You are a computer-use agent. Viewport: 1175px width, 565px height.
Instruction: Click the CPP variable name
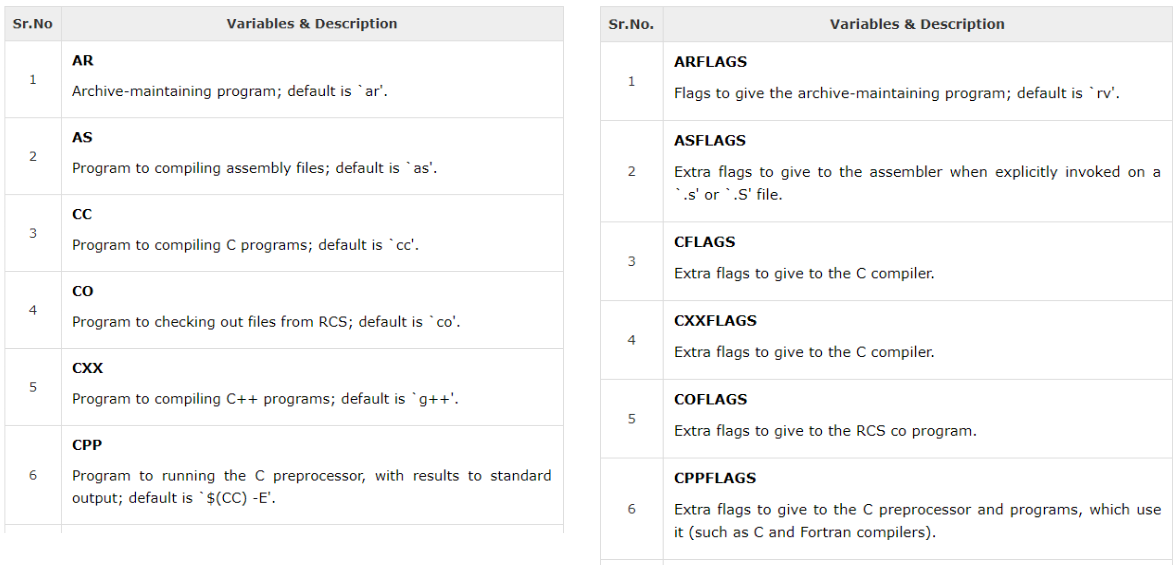(87, 445)
